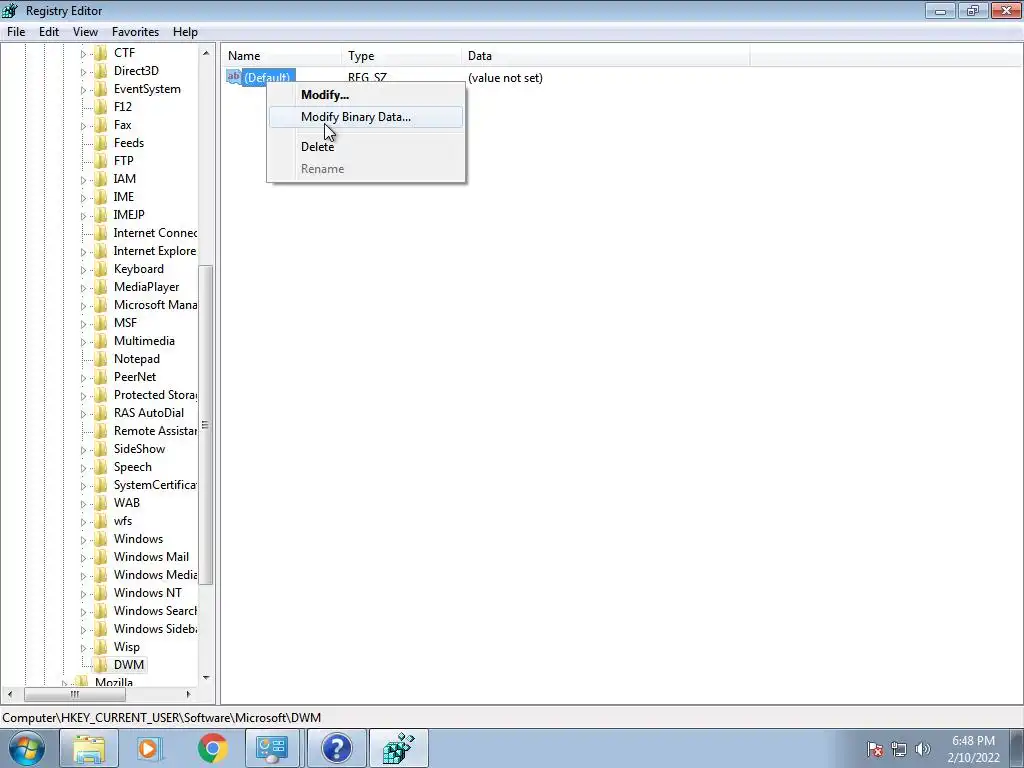The image size is (1024, 768).
Task: Expand the IAM key
Action: pyautogui.click(x=83, y=180)
